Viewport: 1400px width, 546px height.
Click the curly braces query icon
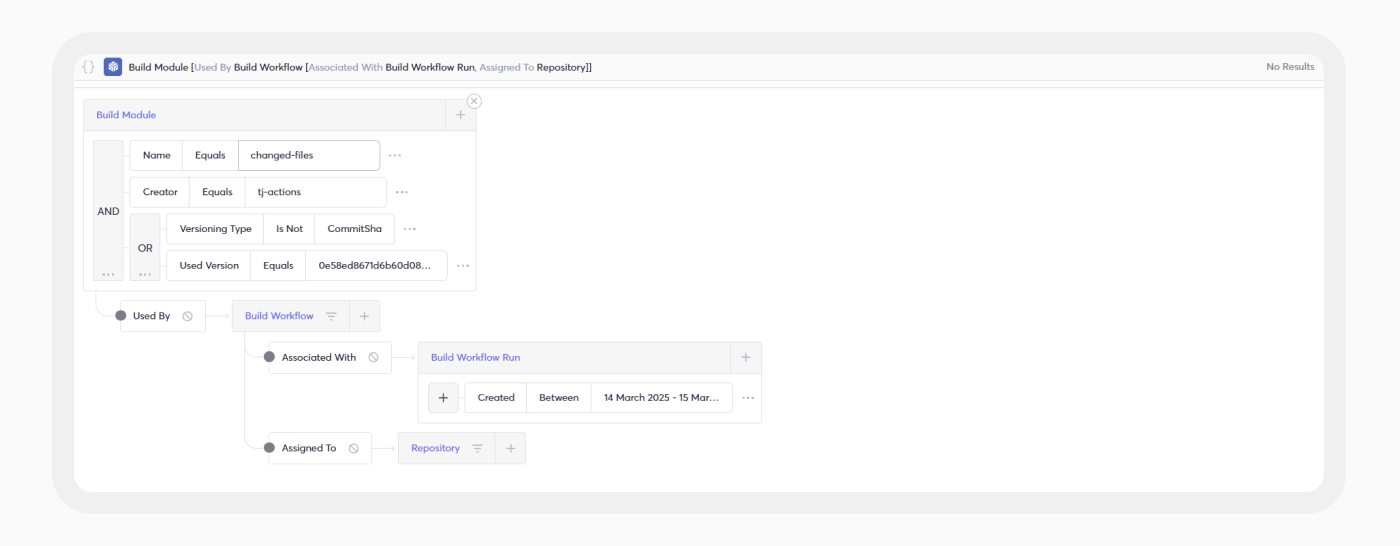click(x=89, y=67)
